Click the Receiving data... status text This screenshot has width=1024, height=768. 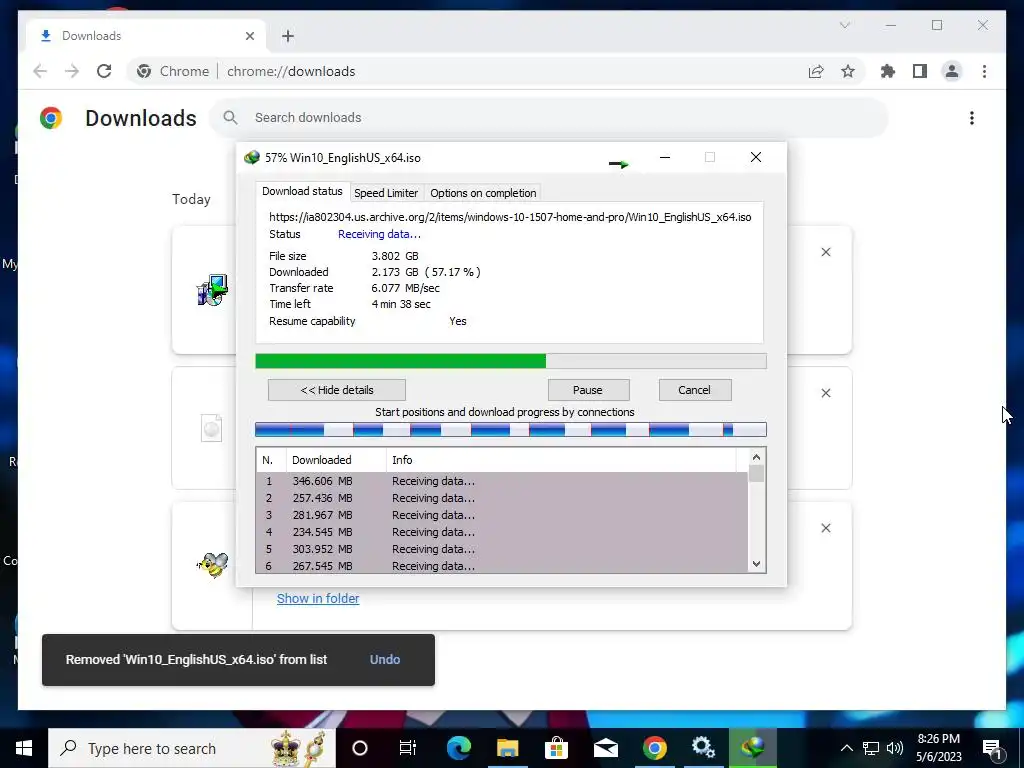(x=379, y=234)
